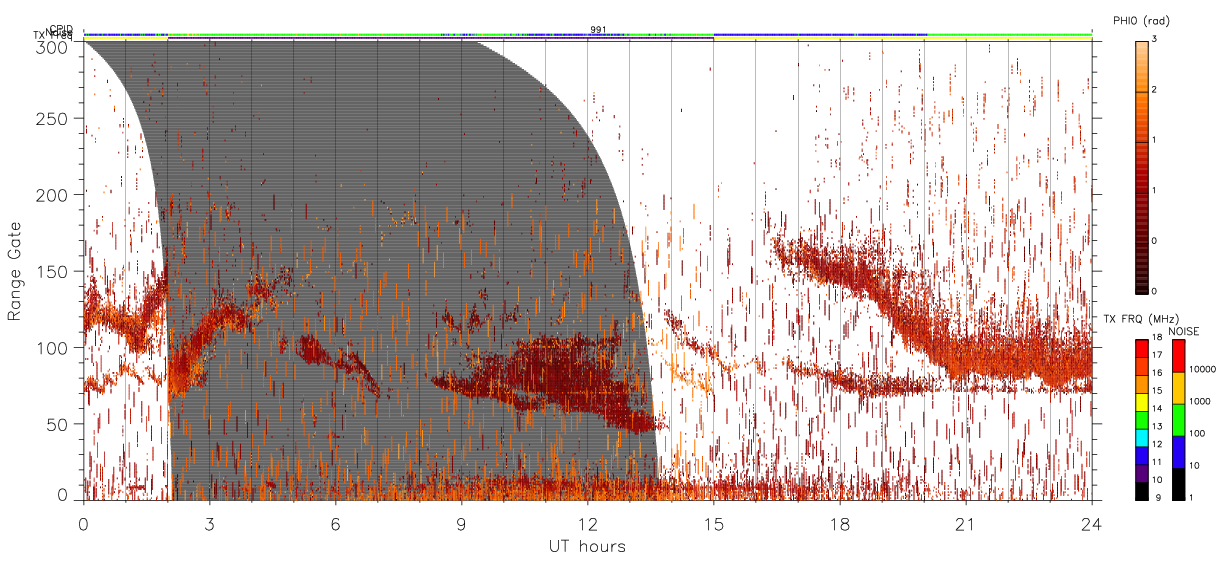1228x567 pixels.
Task: Click x-axis tick label '6'
Action: 335,524
